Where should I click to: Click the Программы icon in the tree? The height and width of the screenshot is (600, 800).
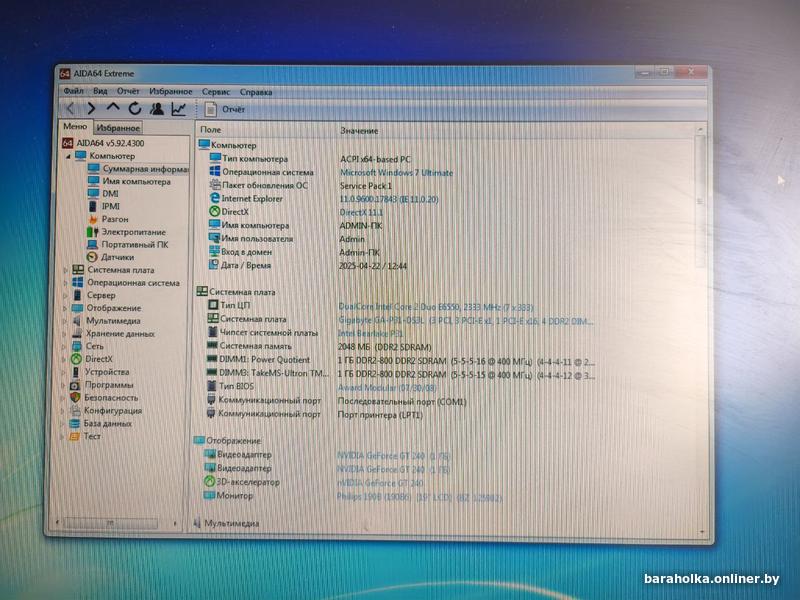click(75, 385)
